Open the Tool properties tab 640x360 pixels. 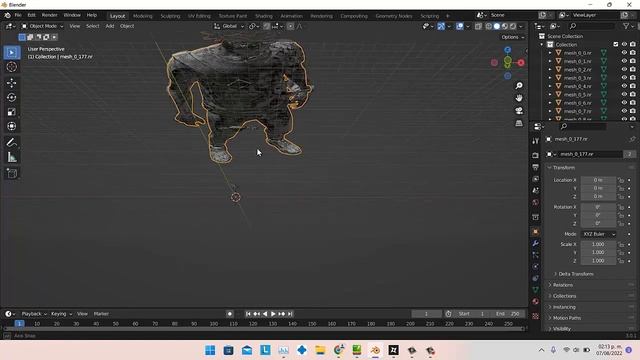[x=536, y=141]
